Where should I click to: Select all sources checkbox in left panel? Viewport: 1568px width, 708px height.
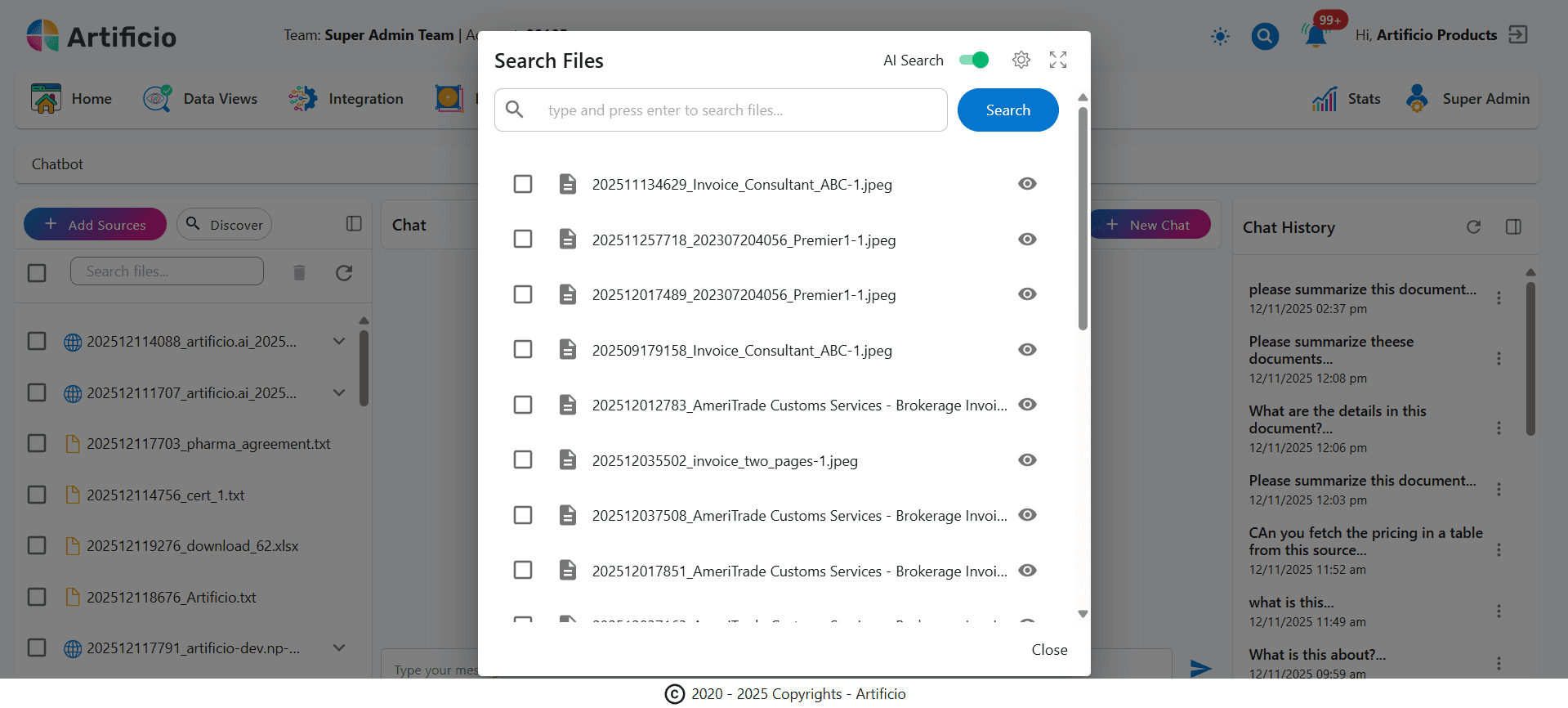[37, 272]
